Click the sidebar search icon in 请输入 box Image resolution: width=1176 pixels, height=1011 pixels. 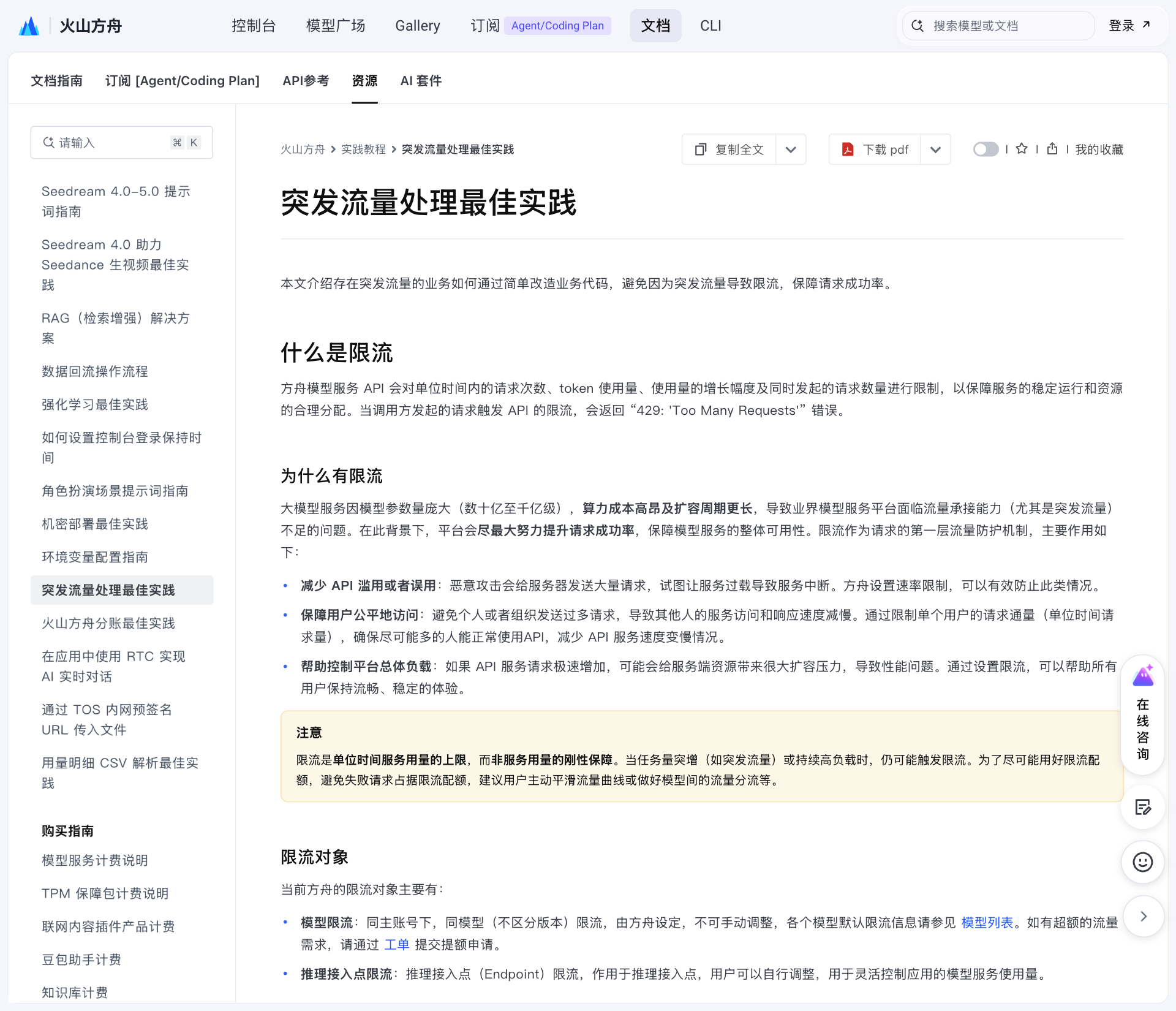(48, 143)
